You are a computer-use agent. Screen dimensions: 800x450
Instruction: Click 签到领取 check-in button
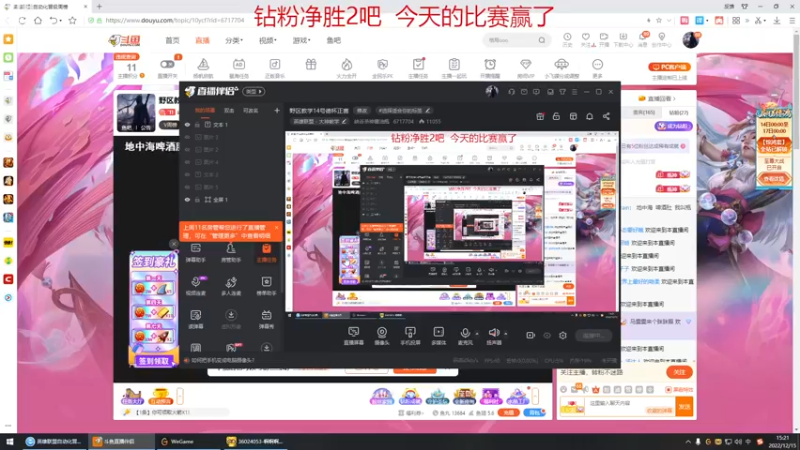pyautogui.click(x=154, y=361)
